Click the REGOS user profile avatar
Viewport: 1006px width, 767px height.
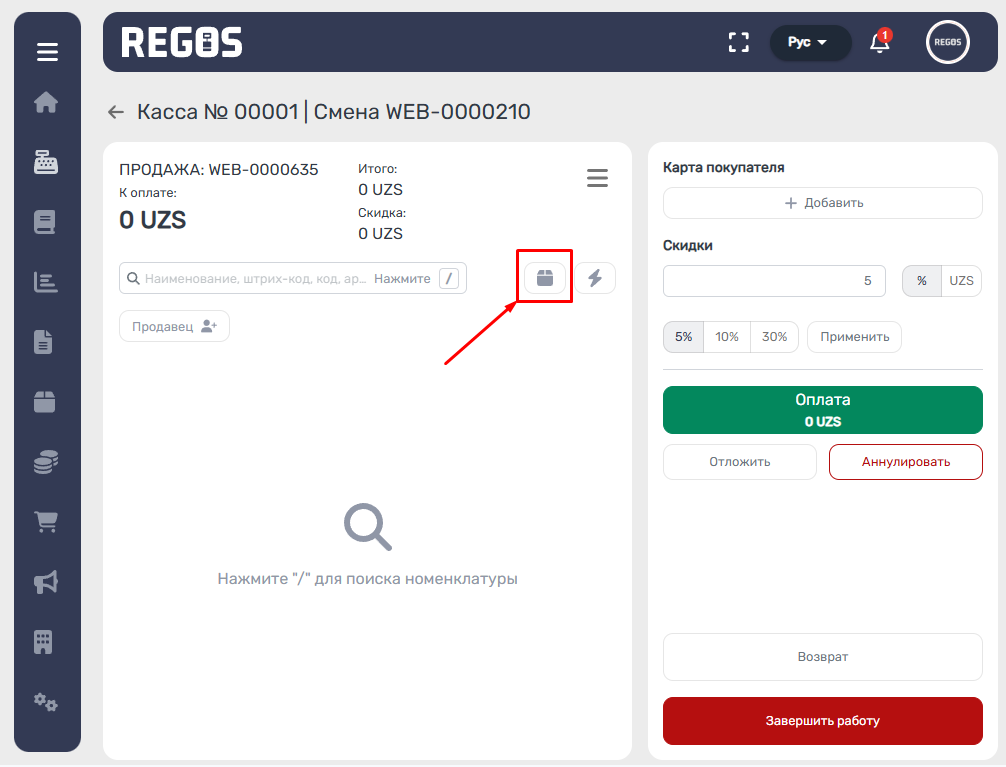click(947, 42)
